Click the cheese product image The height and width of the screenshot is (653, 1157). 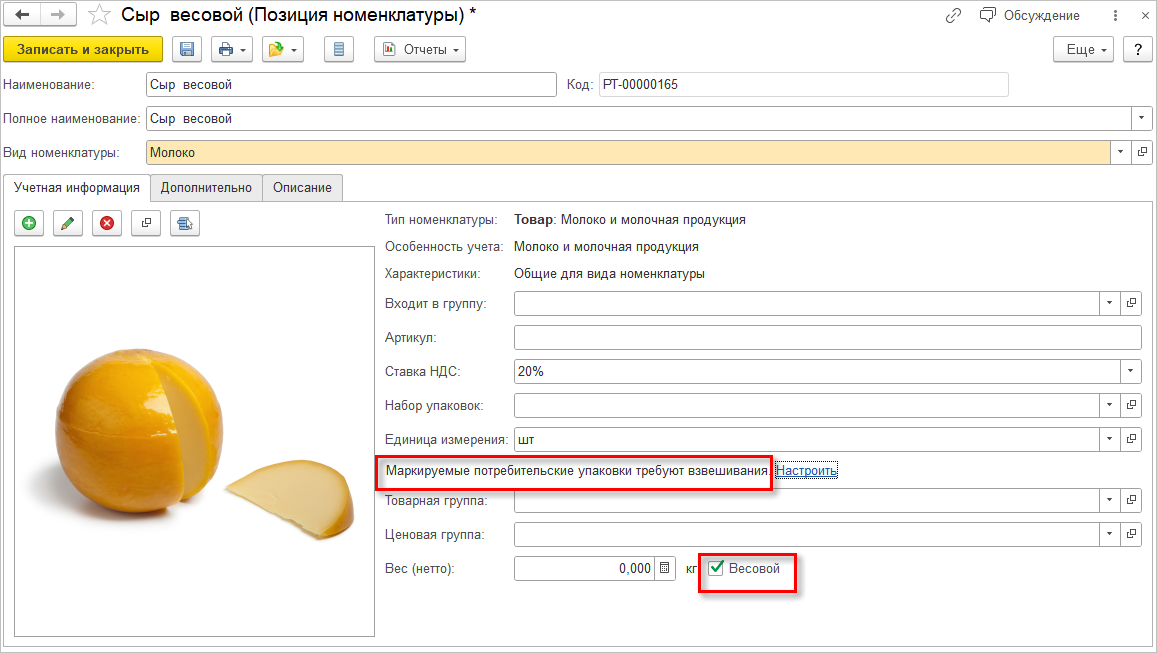(194, 441)
